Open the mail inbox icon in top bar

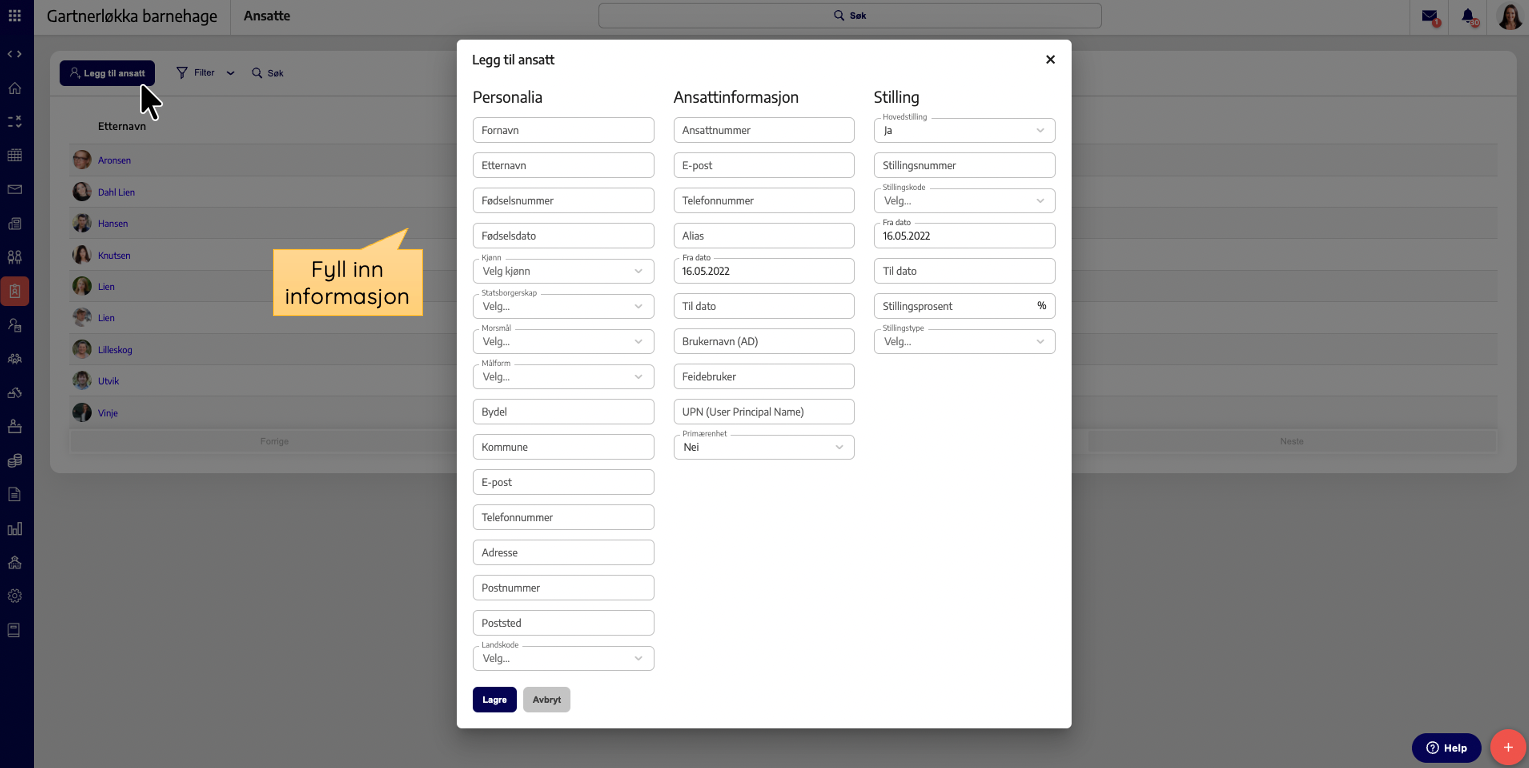1430,16
